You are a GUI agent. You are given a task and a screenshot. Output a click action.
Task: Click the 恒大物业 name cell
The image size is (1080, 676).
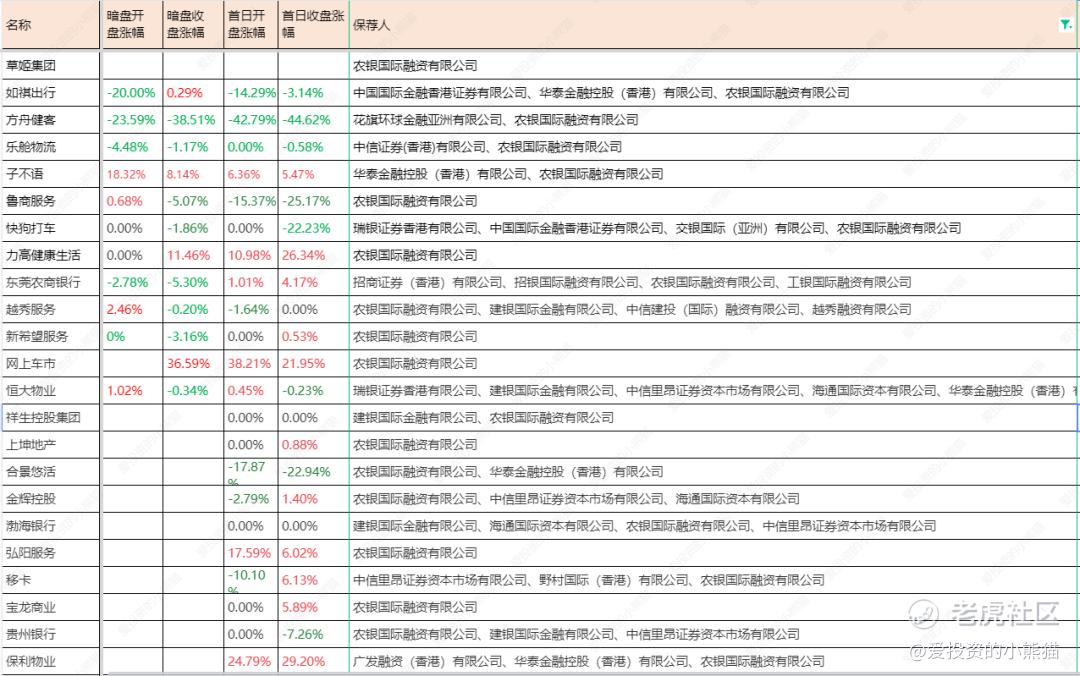tap(51, 391)
